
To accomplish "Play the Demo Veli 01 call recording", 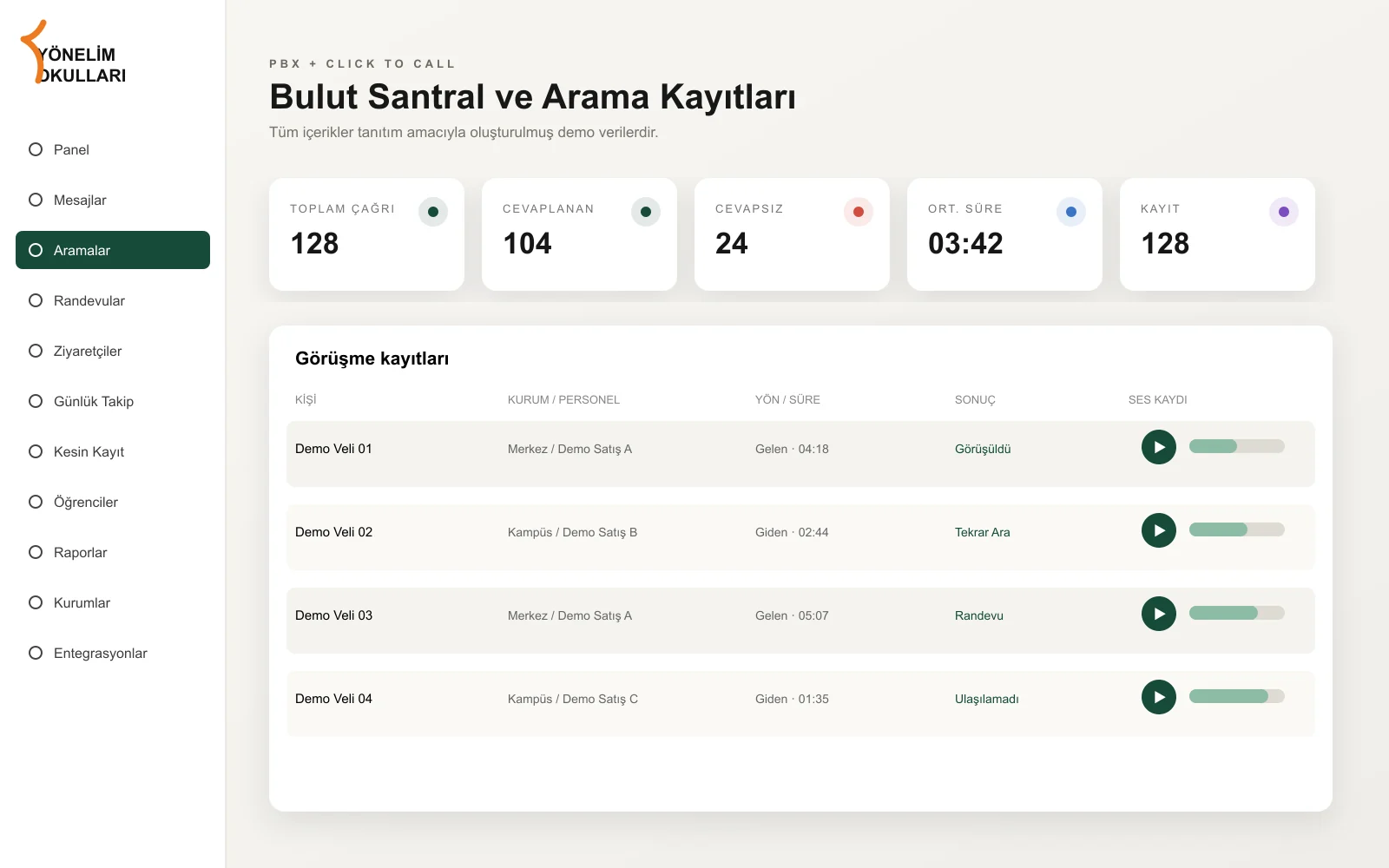I will point(1158,447).
